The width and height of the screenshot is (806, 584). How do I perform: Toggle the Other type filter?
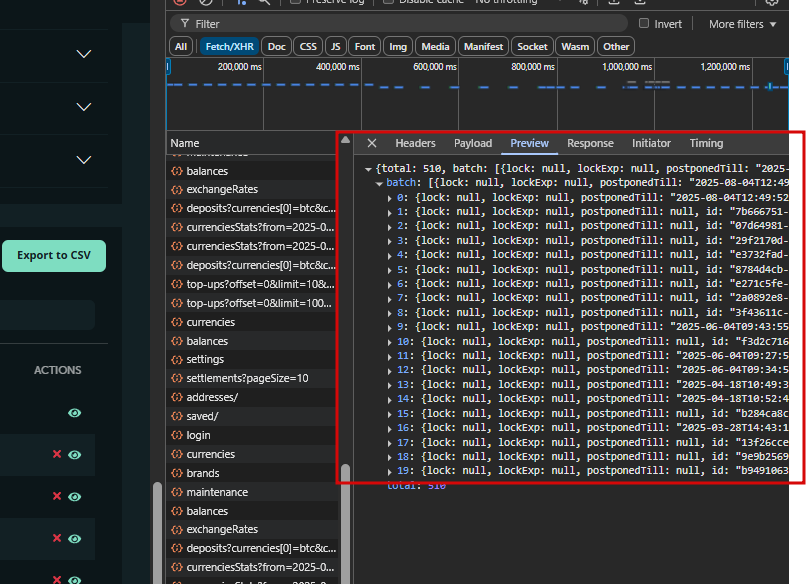616,47
